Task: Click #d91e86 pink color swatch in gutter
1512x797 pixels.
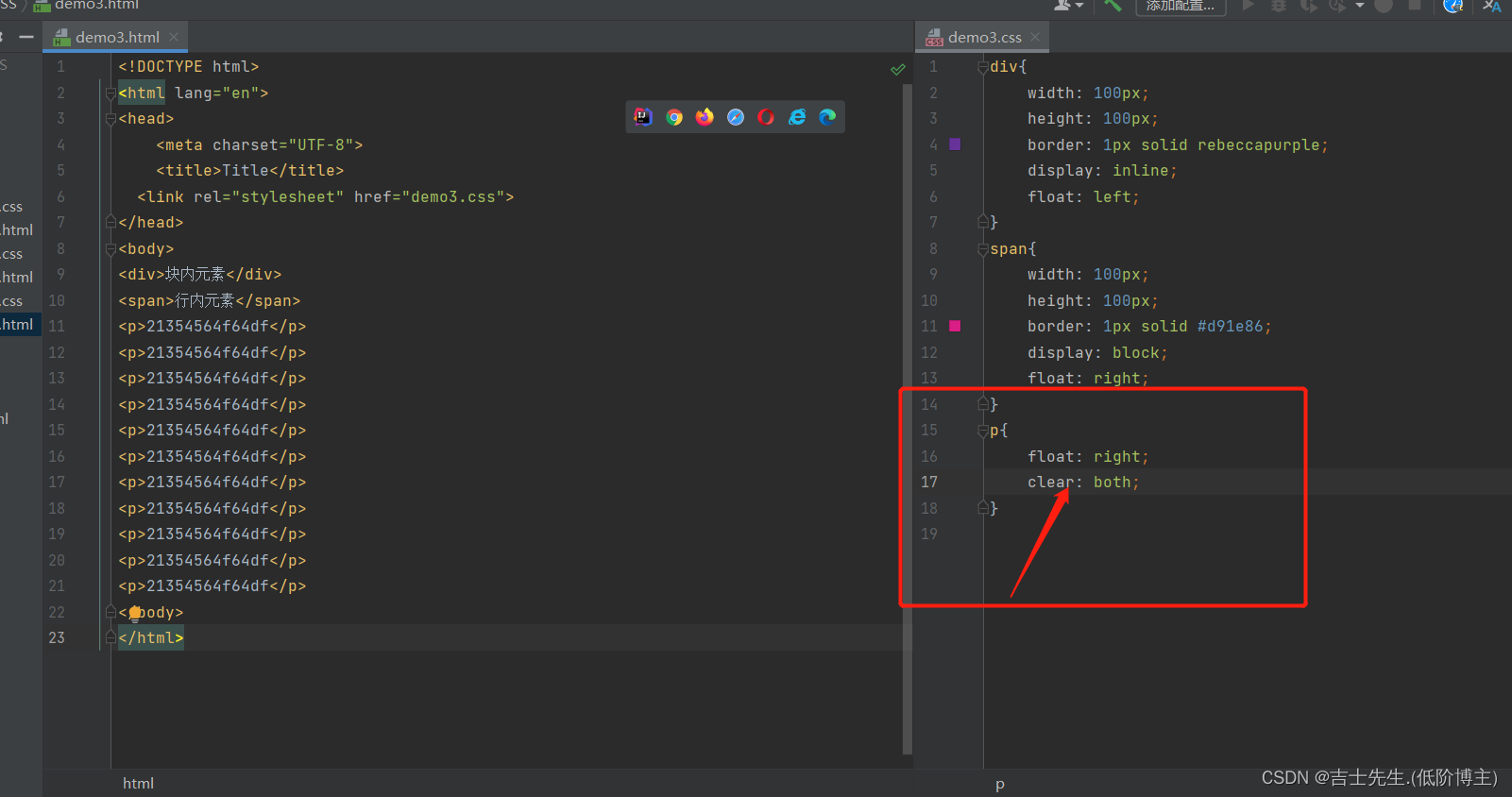Action: pos(955,326)
